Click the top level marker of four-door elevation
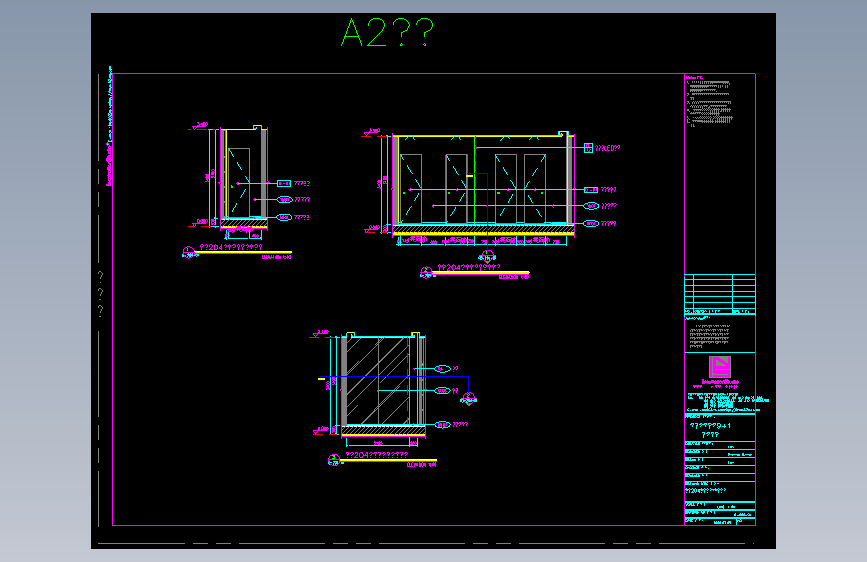The width and height of the screenshot is (867, 562). [372, 133]
